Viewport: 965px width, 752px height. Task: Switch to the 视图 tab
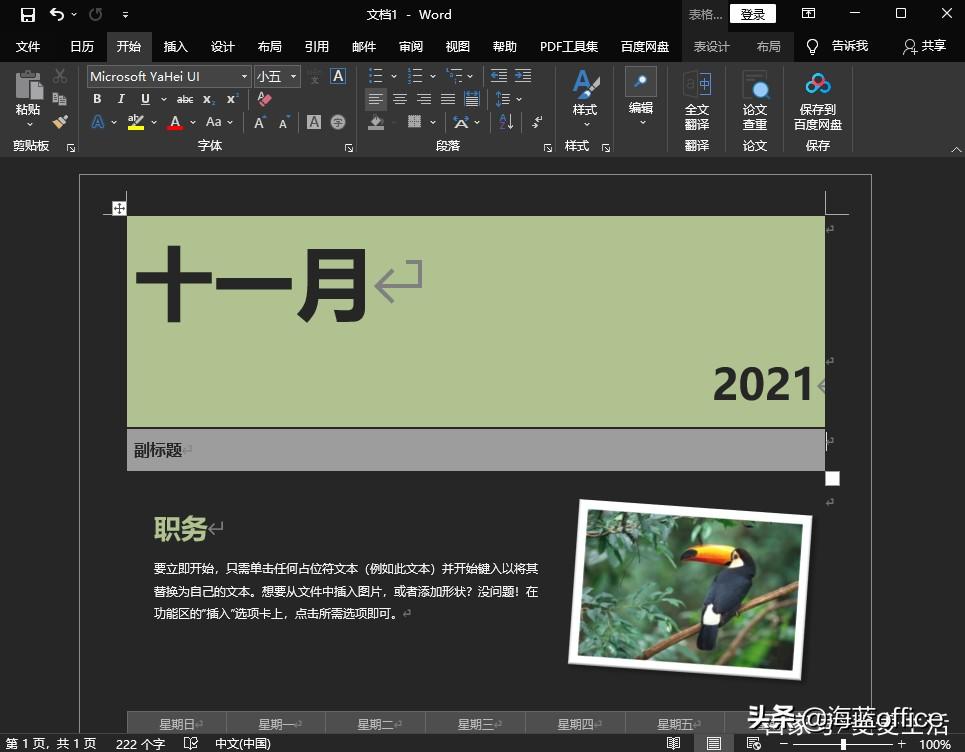pos(457,46)
